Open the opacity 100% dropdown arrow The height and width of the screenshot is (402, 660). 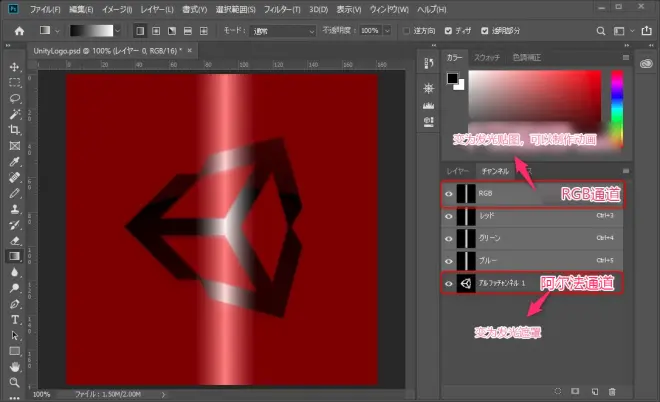pyautogui.click(x=387, y=31)
